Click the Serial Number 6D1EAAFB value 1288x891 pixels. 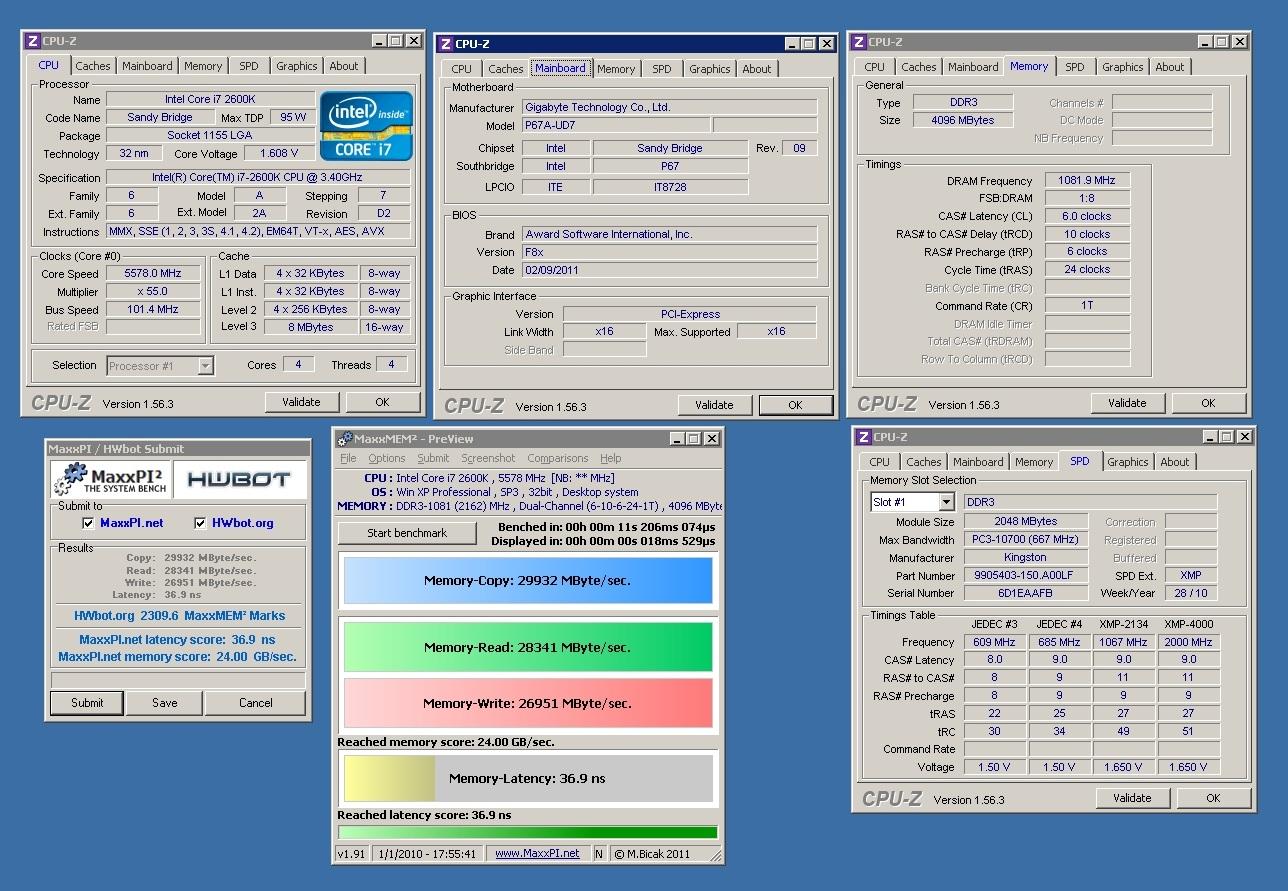[1025, 593]
